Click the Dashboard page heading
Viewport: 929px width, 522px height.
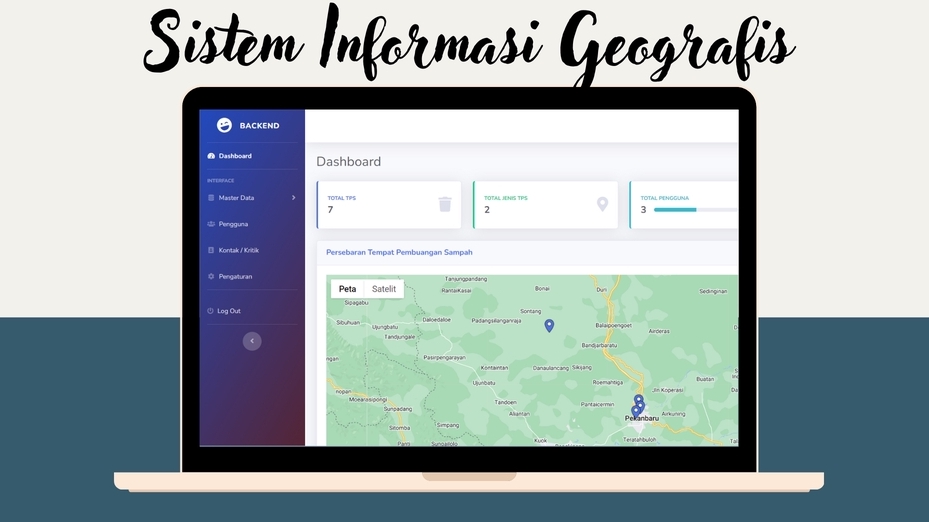point(348,161)
